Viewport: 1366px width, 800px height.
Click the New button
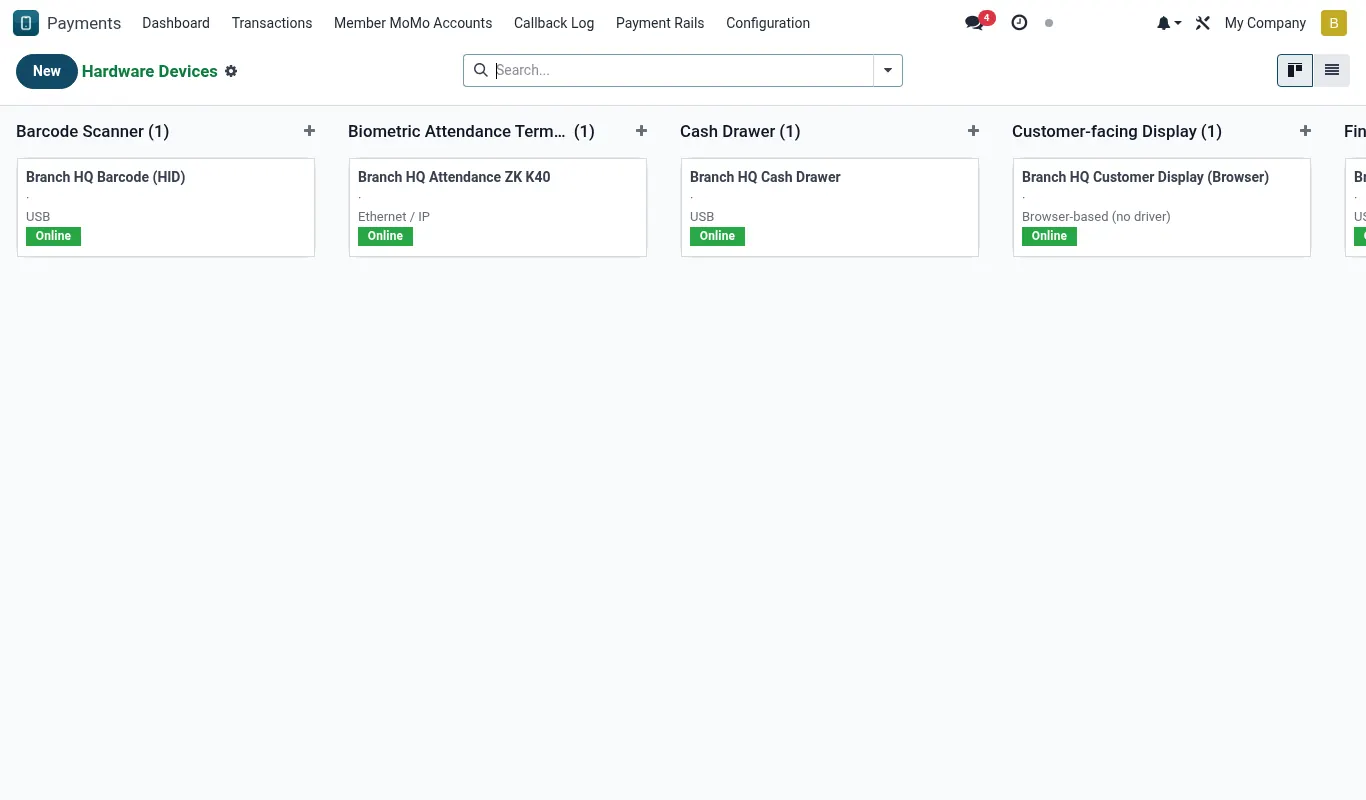(47, 71)
